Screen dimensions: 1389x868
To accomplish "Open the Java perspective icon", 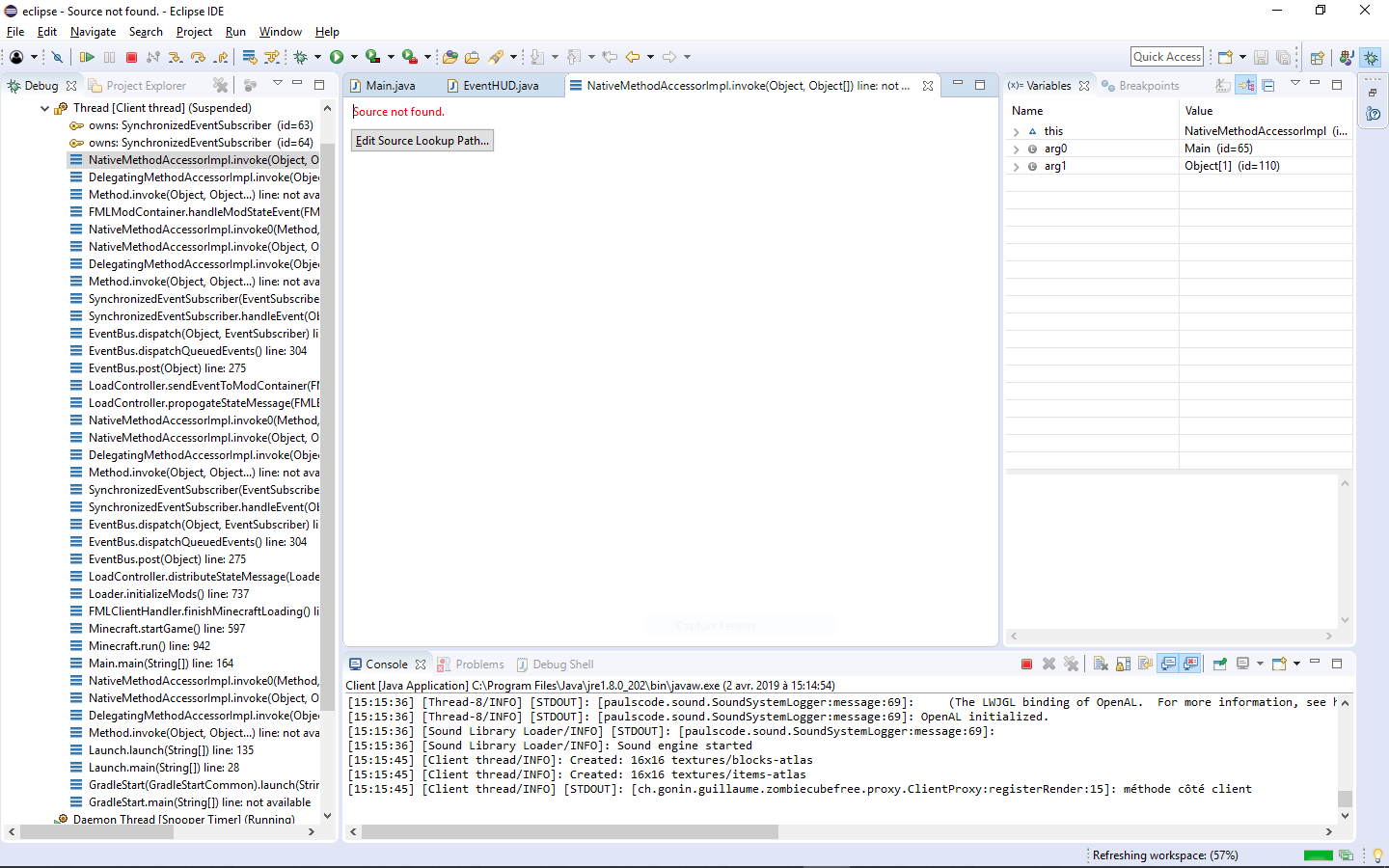I will click(1347, 58).
